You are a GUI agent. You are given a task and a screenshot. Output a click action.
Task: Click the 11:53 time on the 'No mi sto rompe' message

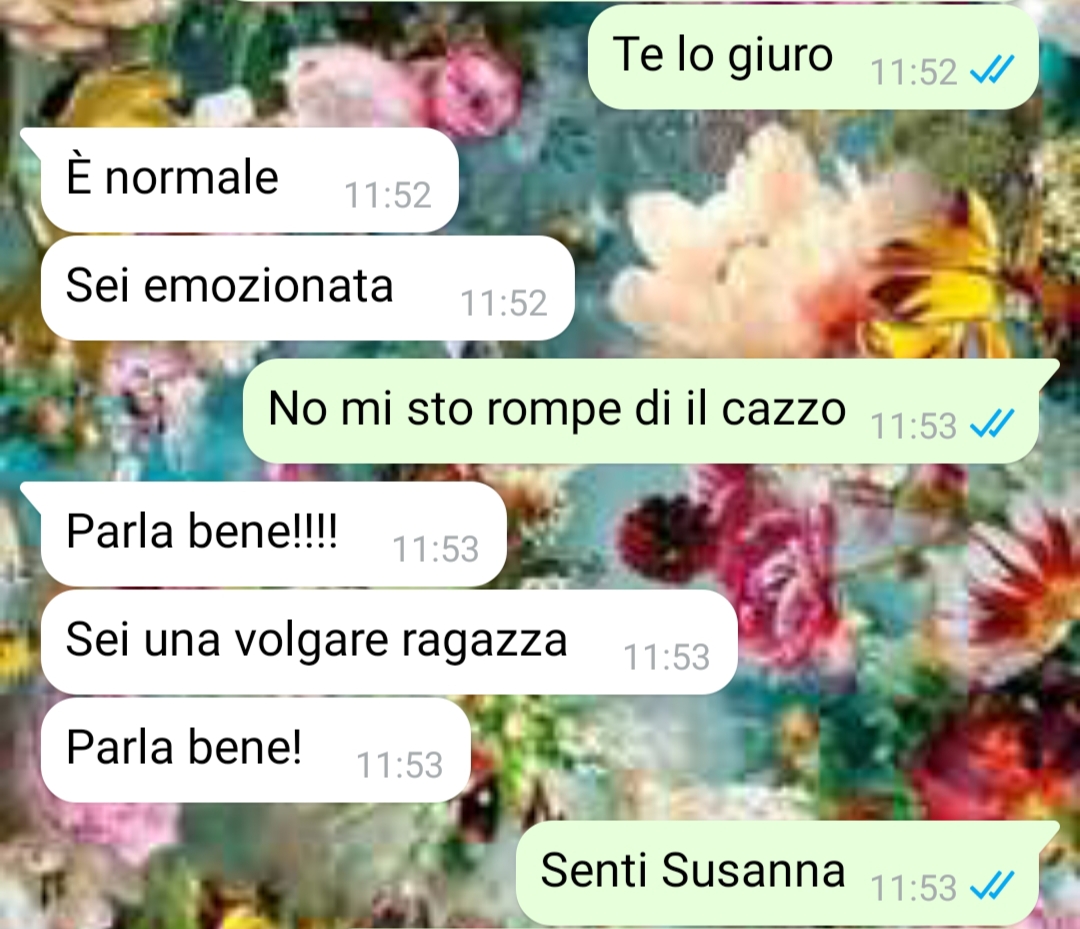913,426
